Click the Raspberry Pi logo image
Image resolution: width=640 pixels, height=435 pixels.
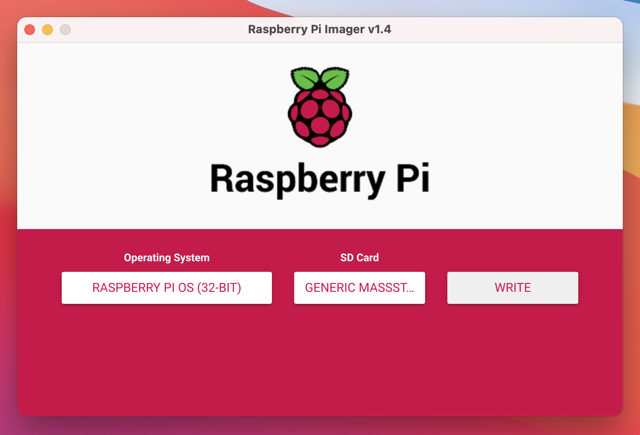(320, 107)
